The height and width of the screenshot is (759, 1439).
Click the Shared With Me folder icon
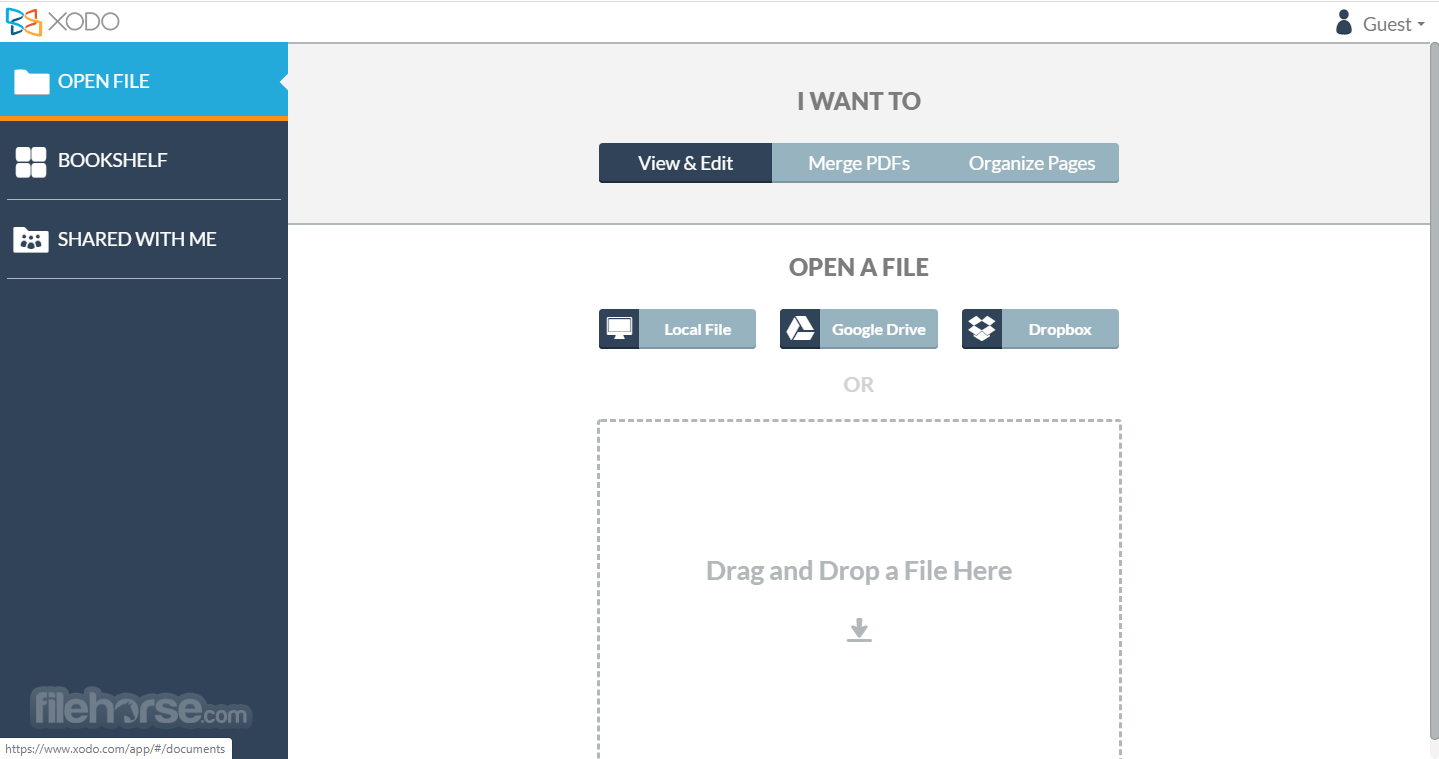[31, 240]
